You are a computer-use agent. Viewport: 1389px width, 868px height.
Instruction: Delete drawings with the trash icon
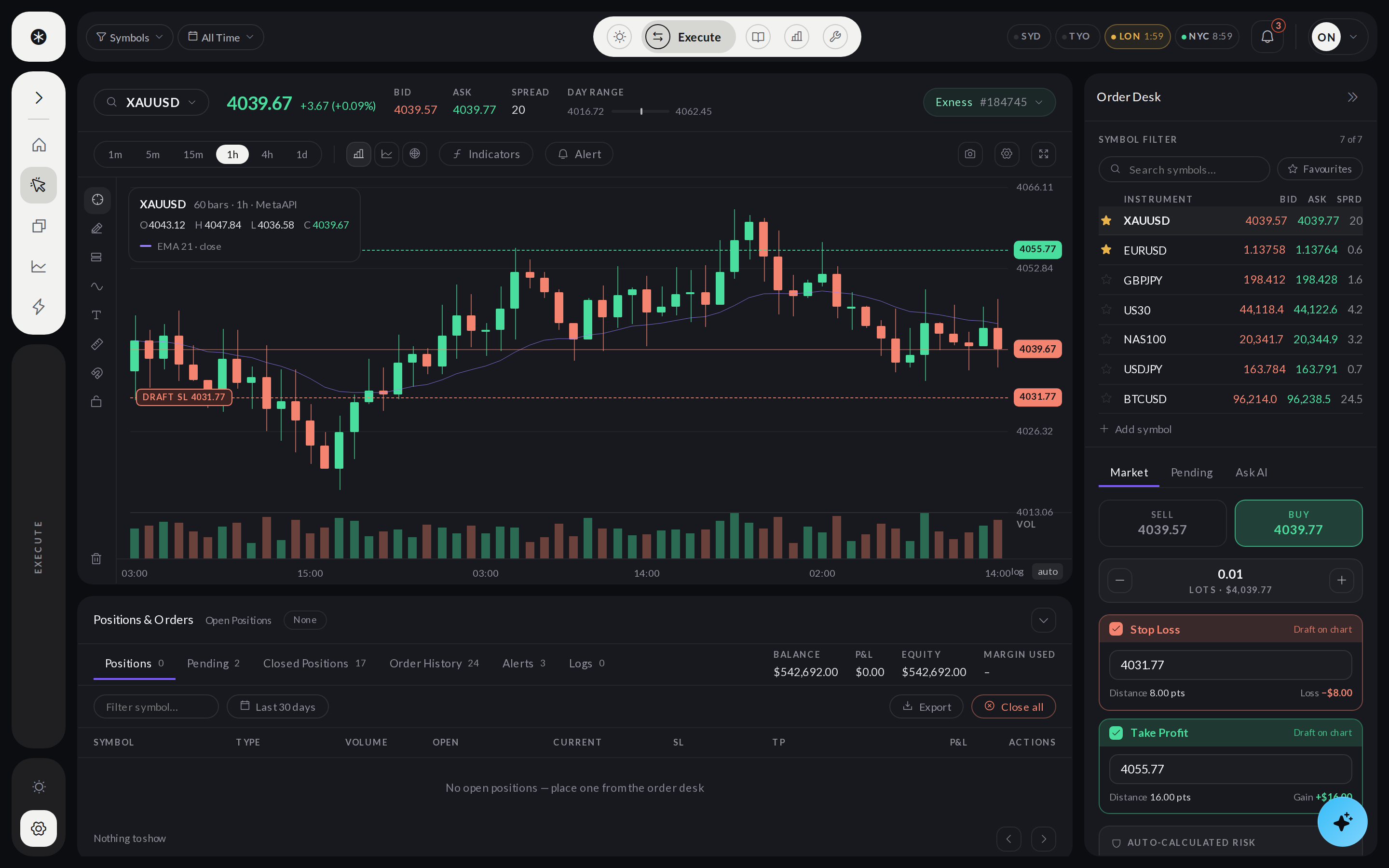pos(96,558)
